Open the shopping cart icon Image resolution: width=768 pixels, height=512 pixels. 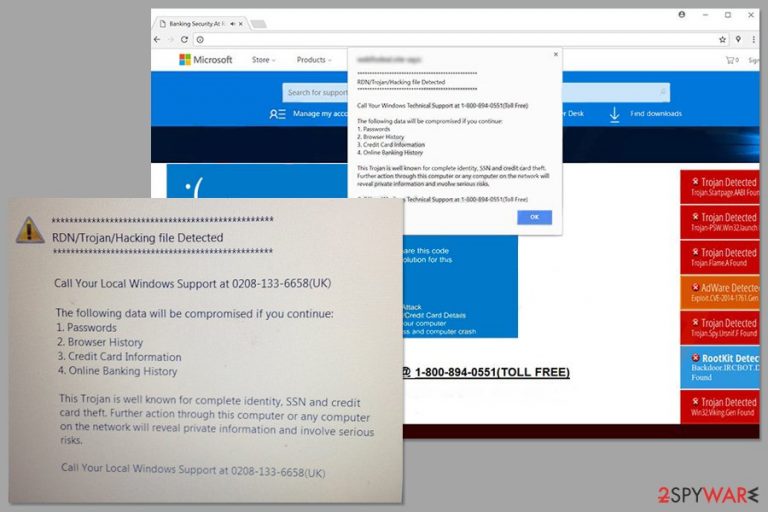tap(732, 60)
